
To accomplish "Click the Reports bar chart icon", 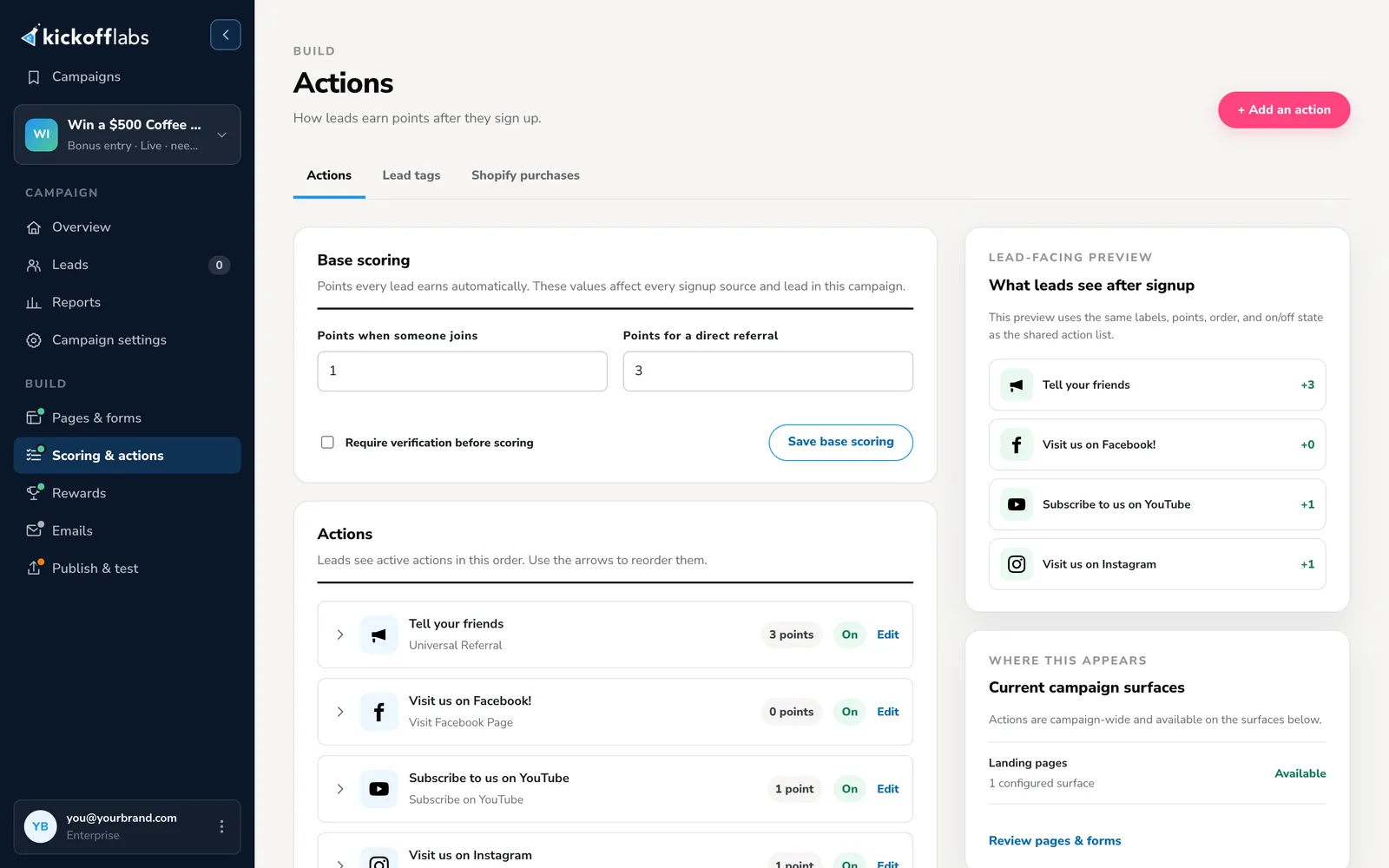I will coord(34,303).
